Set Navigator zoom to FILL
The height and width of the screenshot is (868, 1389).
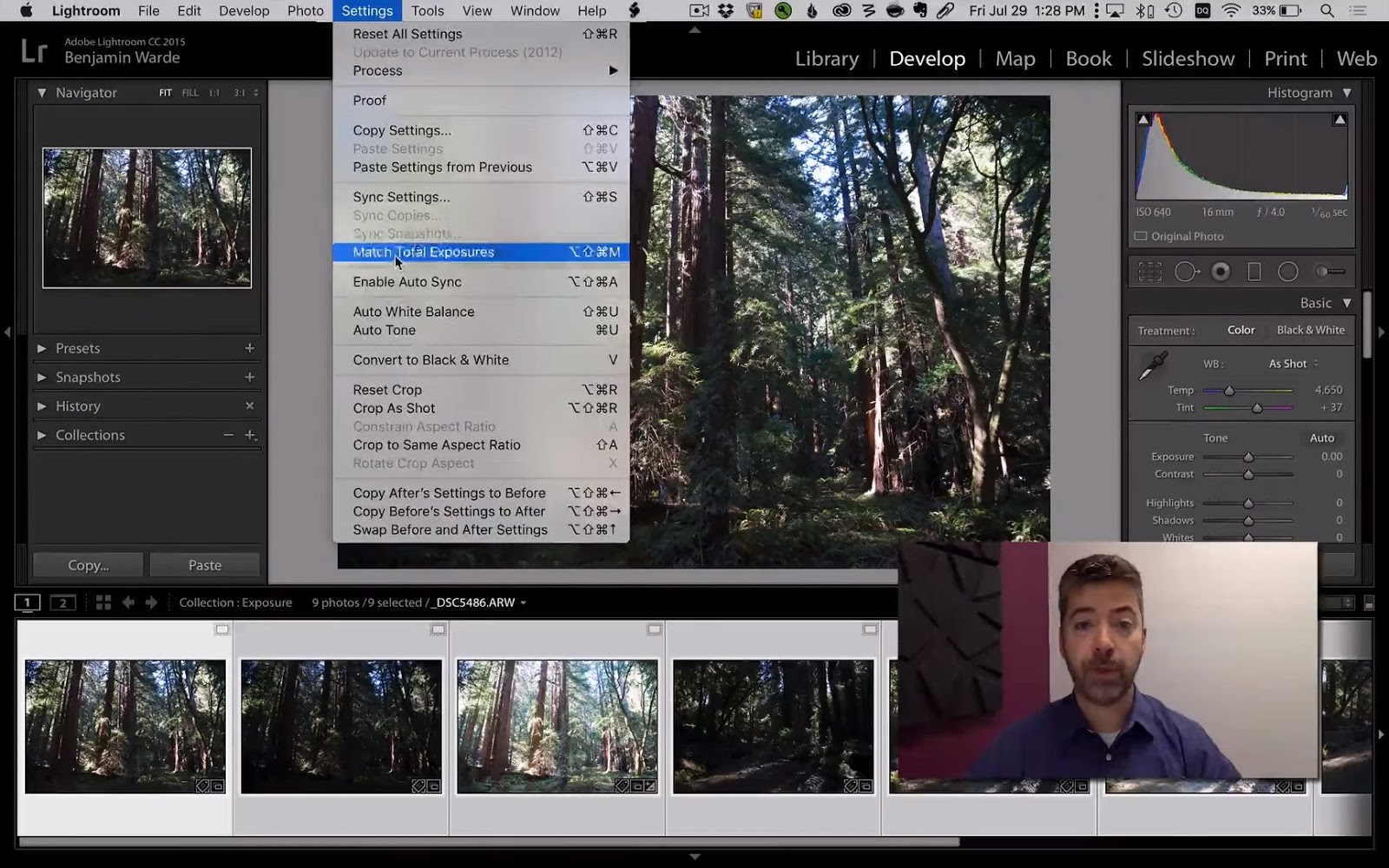coord(190,93)
